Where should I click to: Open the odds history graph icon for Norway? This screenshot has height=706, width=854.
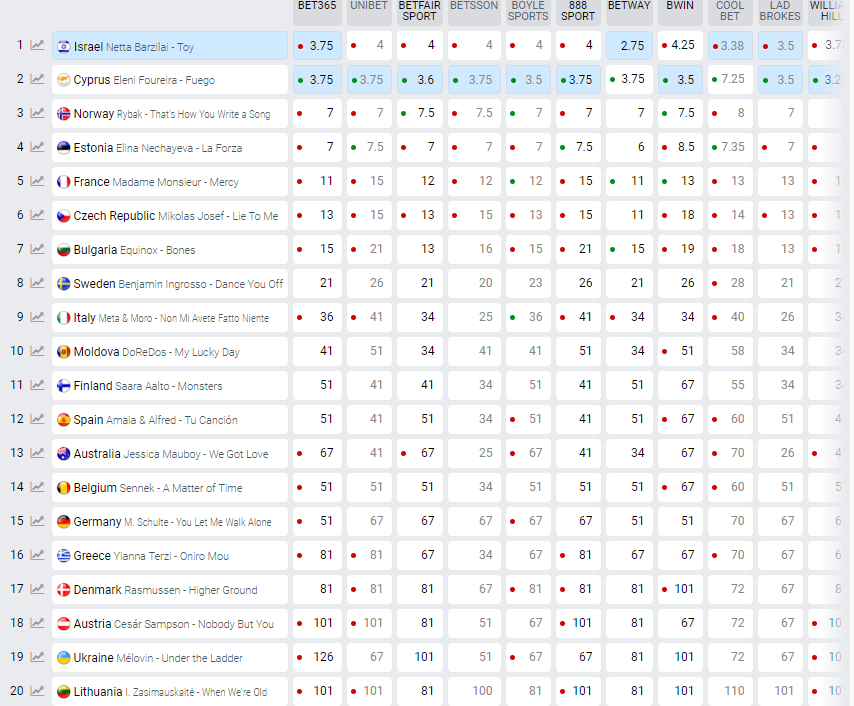coord(37,113)
